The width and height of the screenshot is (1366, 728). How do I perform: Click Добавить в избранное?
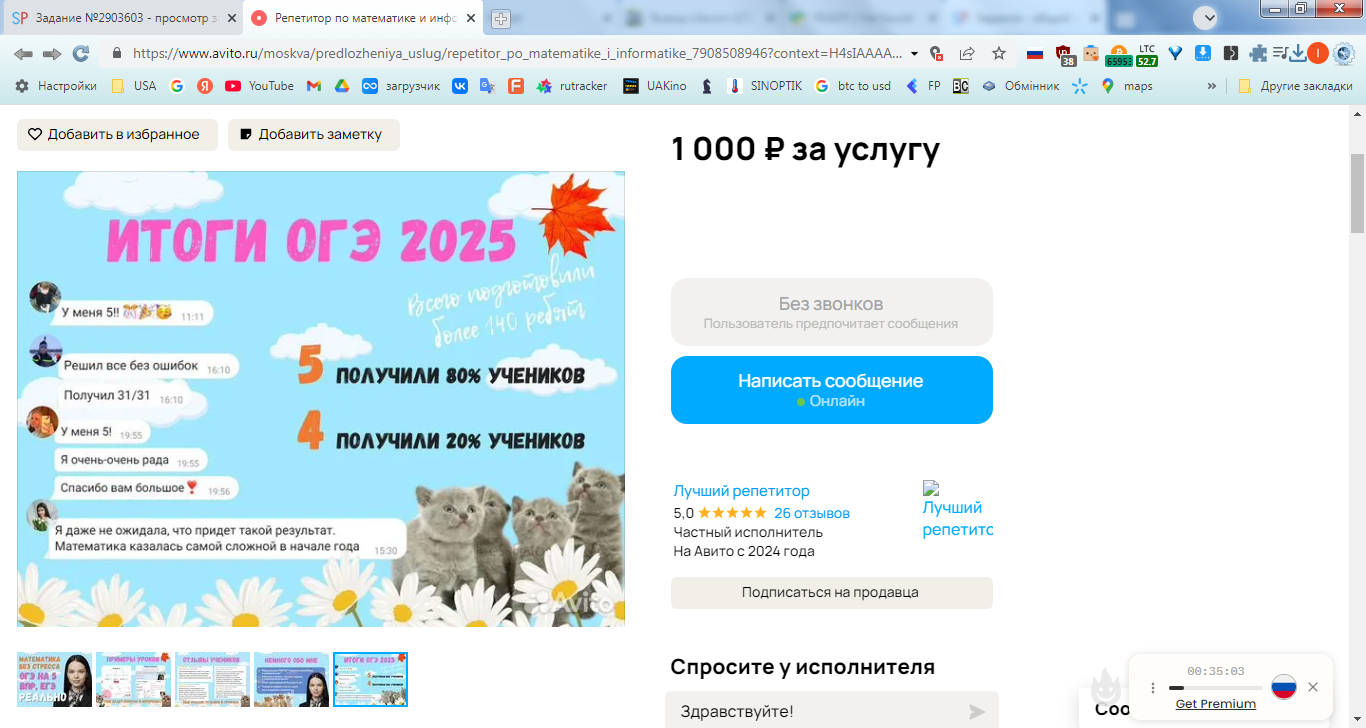click(117, 134)
